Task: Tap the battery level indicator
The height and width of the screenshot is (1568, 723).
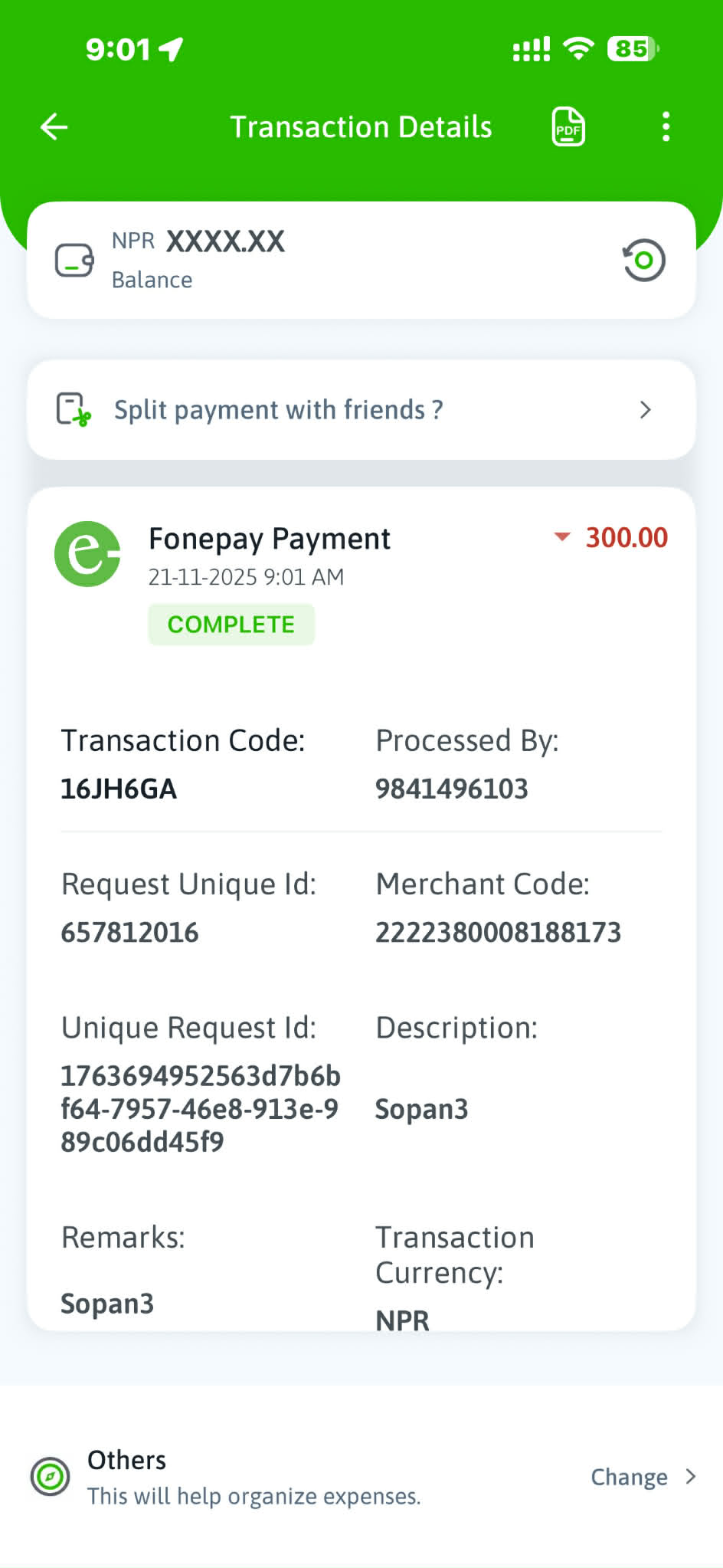Action: tap(633, 49)
